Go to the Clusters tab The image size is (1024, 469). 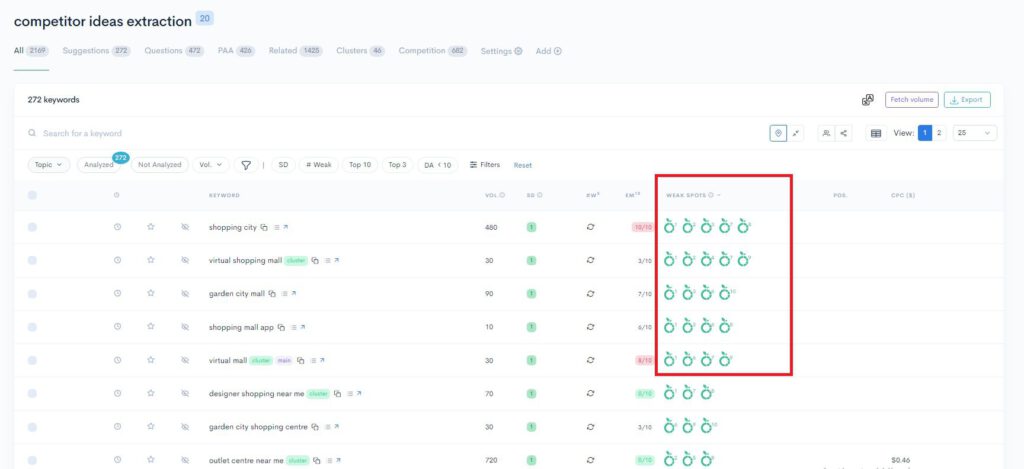[x=360, y=51]
